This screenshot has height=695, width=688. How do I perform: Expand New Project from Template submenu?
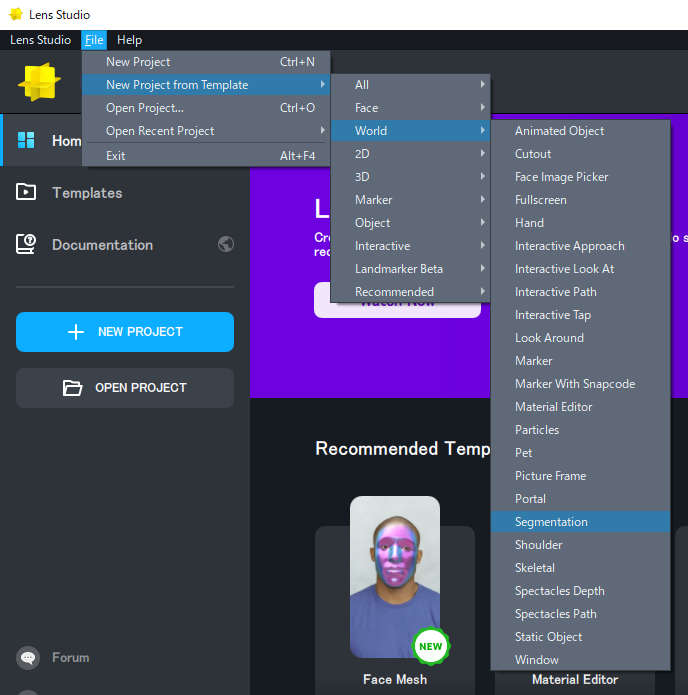206,85
